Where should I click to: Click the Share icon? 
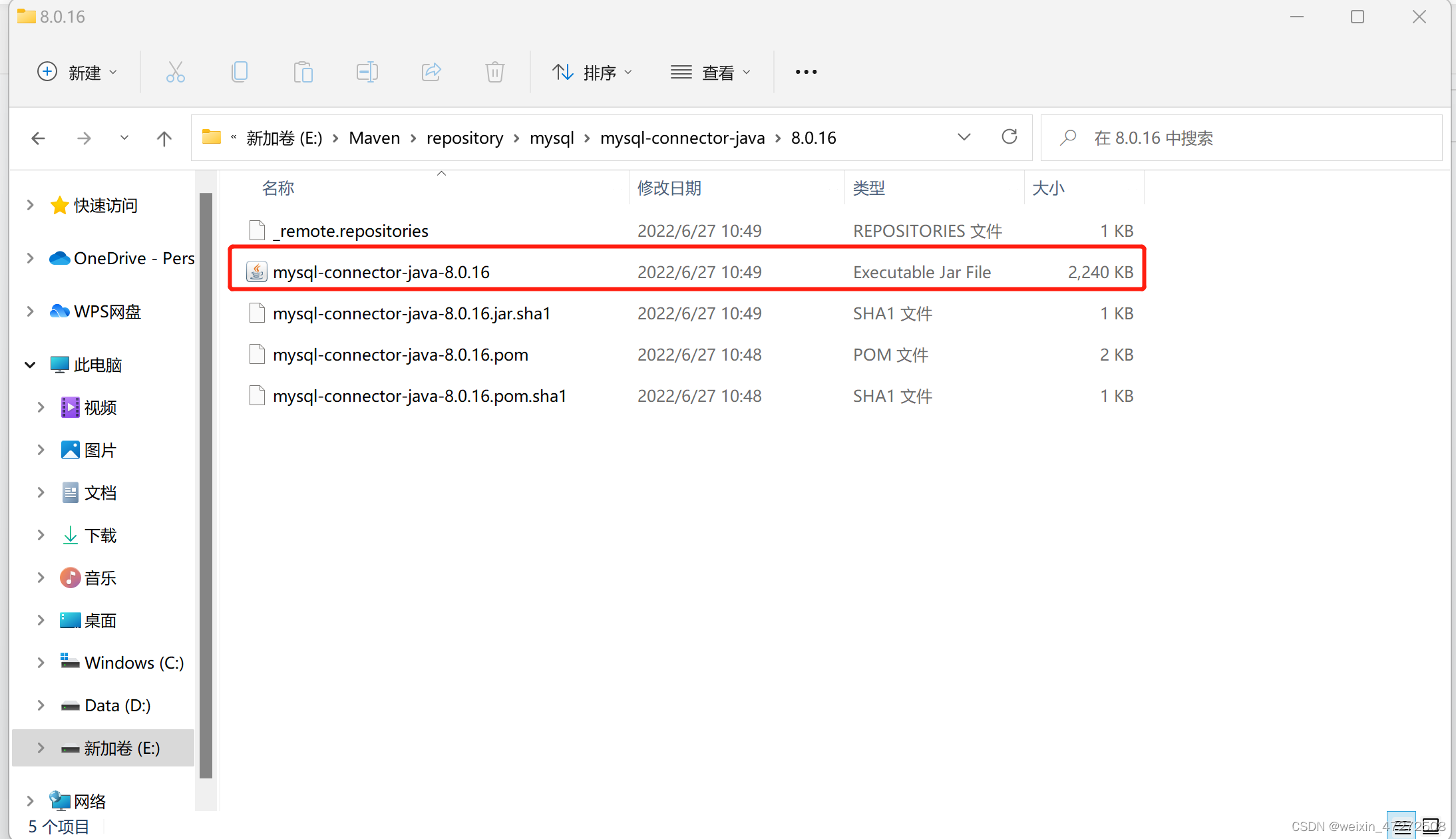[x=431, y=72]
